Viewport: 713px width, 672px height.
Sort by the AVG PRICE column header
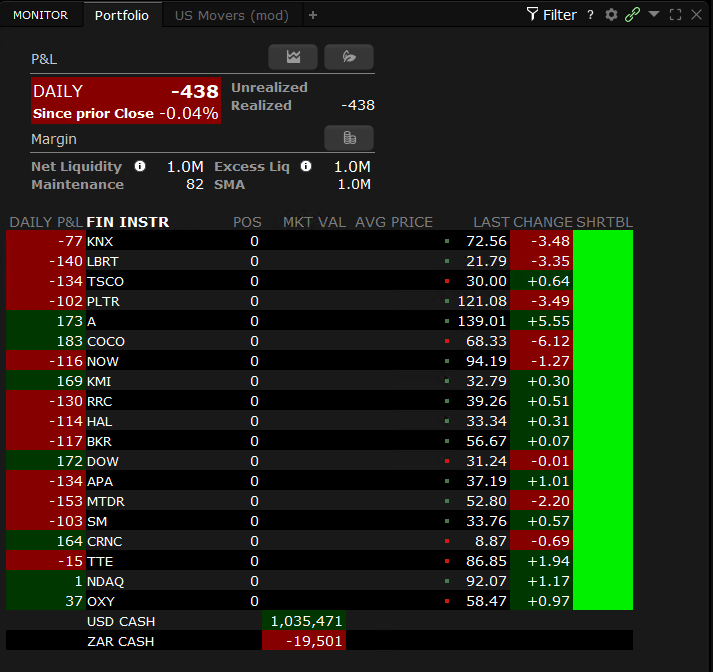pos(394,222)
